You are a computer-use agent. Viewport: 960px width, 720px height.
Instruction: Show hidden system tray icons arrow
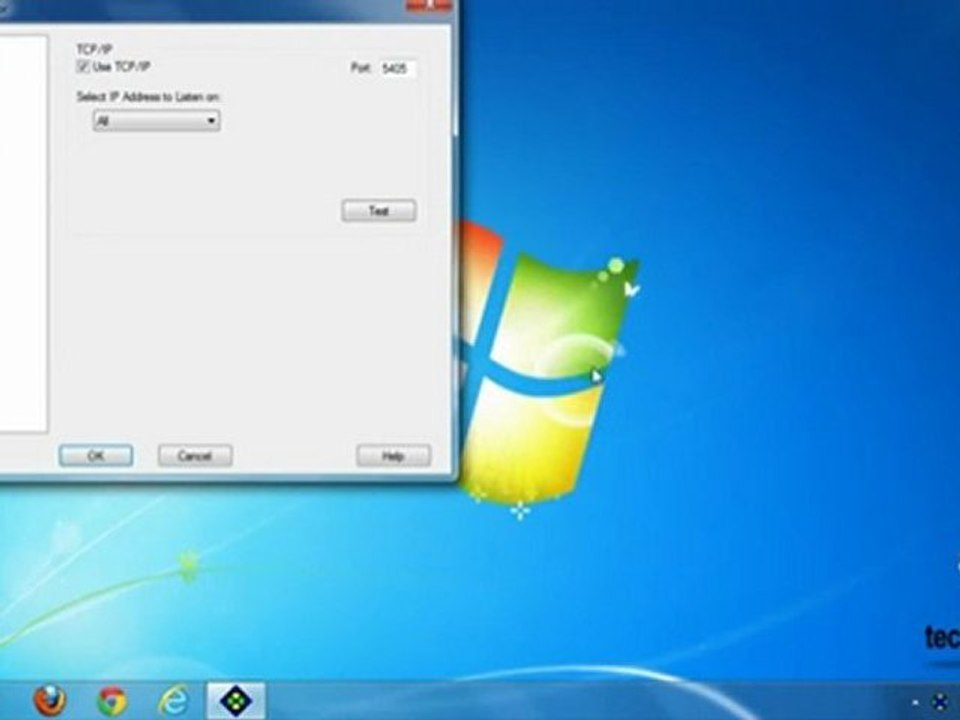(x=916, y=703)
